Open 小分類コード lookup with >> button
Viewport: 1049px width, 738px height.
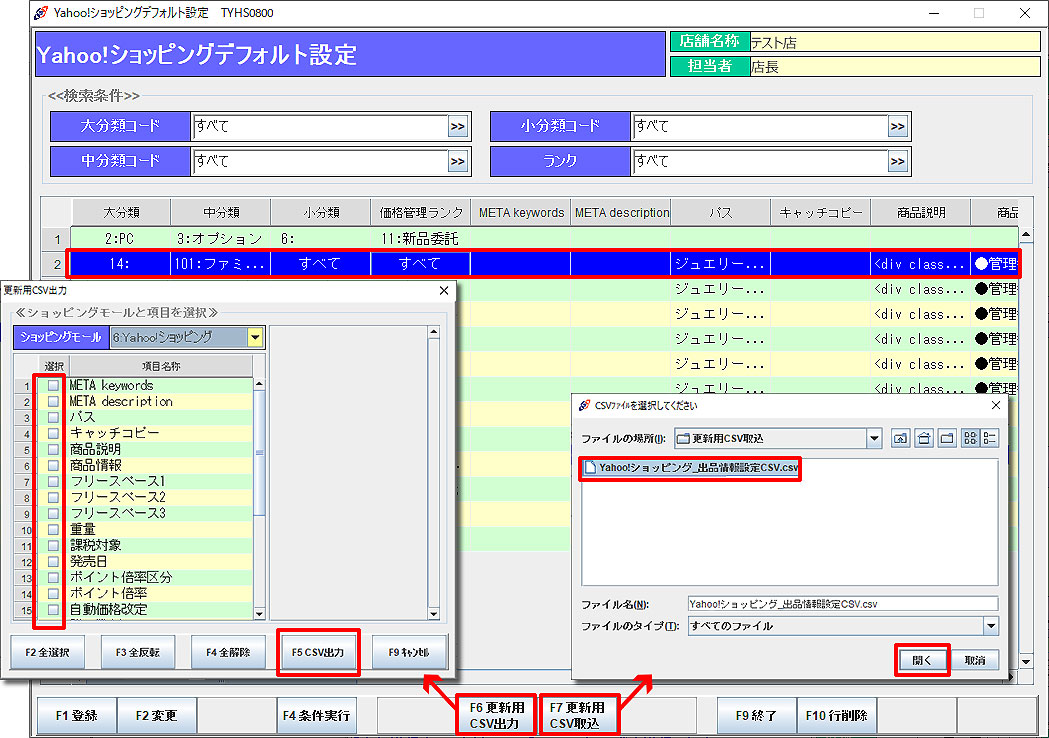pos(897,127)
